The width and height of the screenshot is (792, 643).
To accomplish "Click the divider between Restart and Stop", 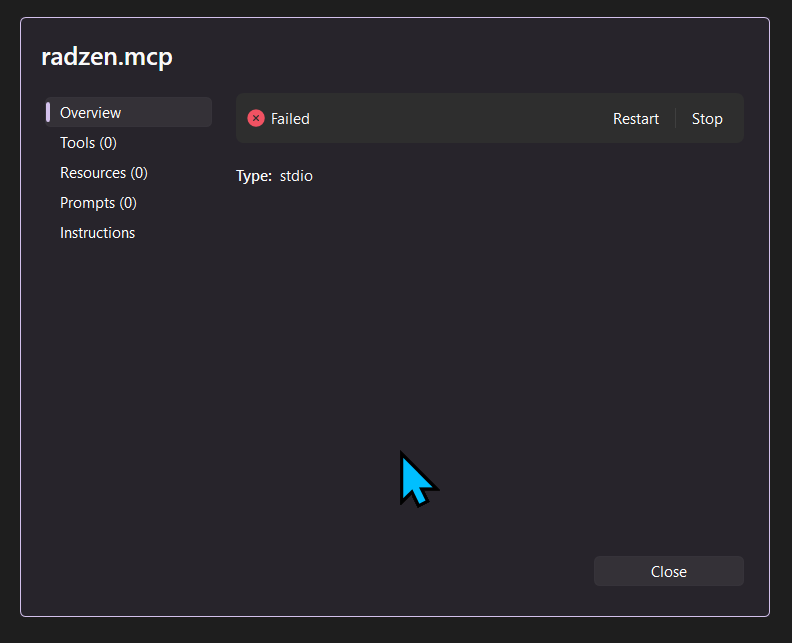I will click(x=676, y=118).
